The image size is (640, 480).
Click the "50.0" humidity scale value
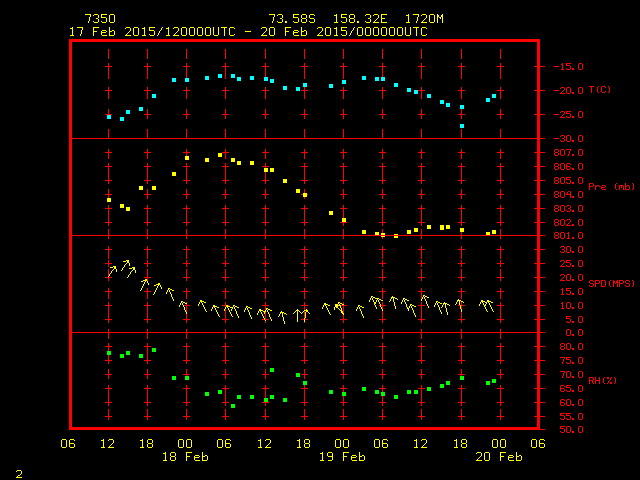click(571, 430)
